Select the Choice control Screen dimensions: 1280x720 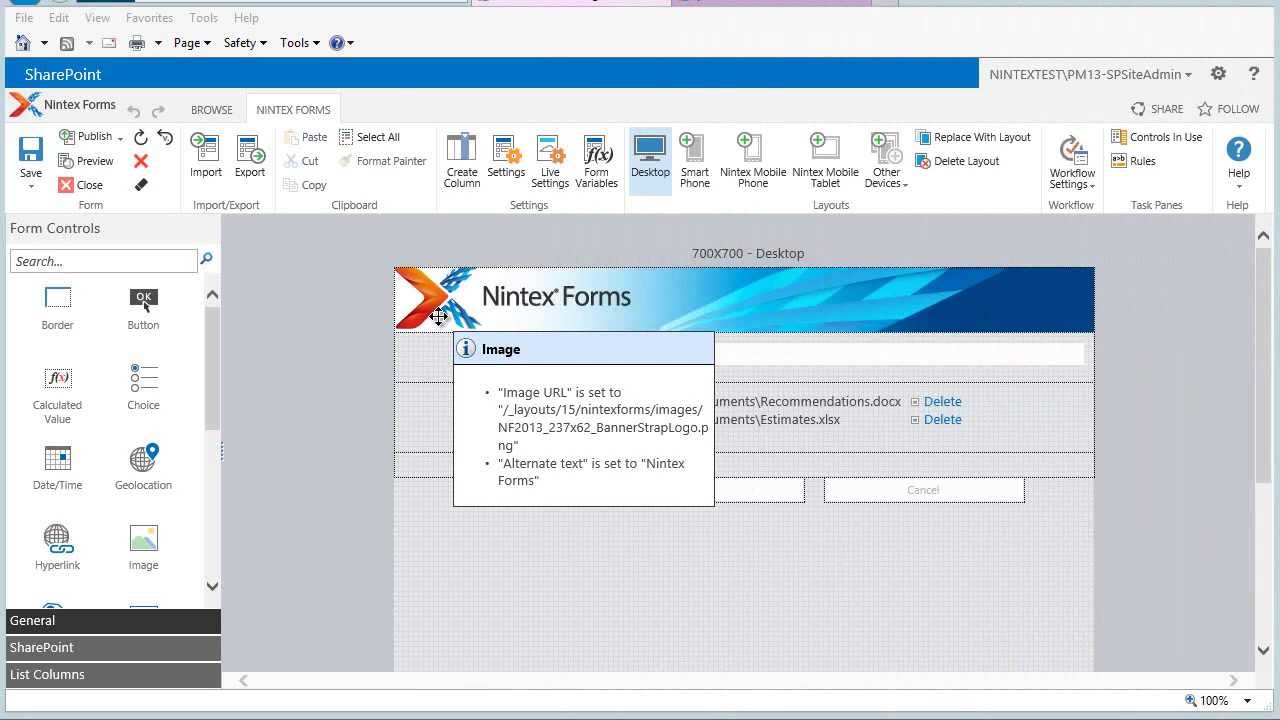point(143,388)
